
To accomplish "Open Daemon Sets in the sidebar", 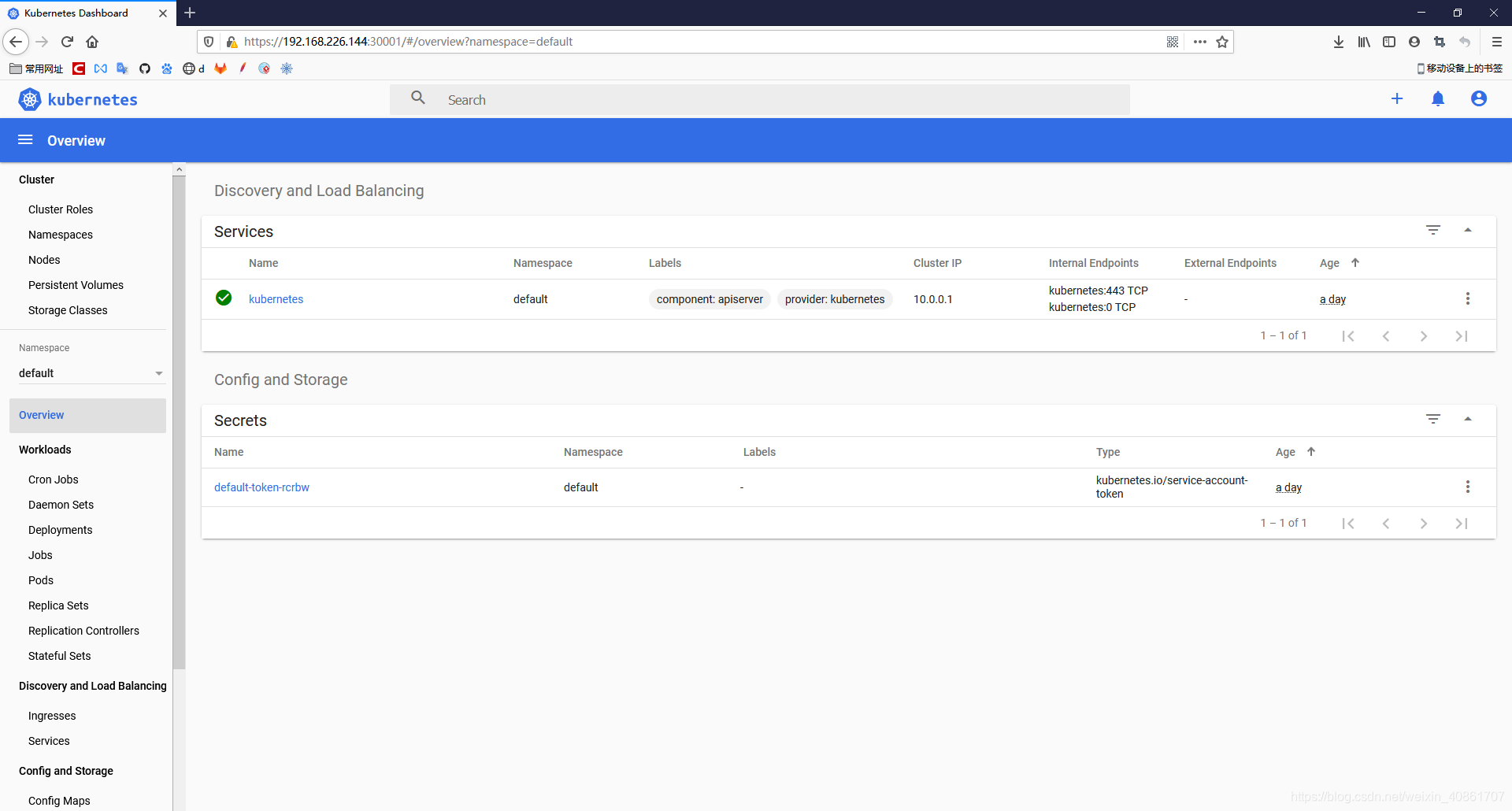I will point(61,505).
